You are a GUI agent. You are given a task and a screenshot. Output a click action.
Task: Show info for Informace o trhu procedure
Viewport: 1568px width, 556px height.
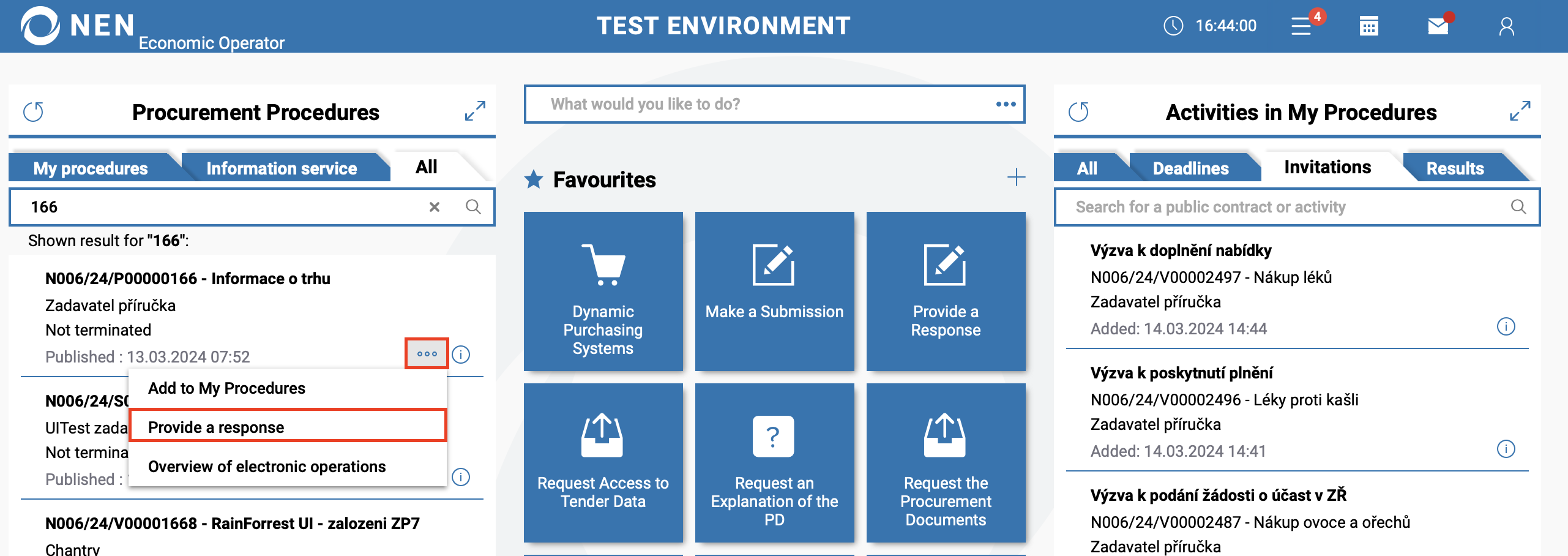(x=461, y=355)
